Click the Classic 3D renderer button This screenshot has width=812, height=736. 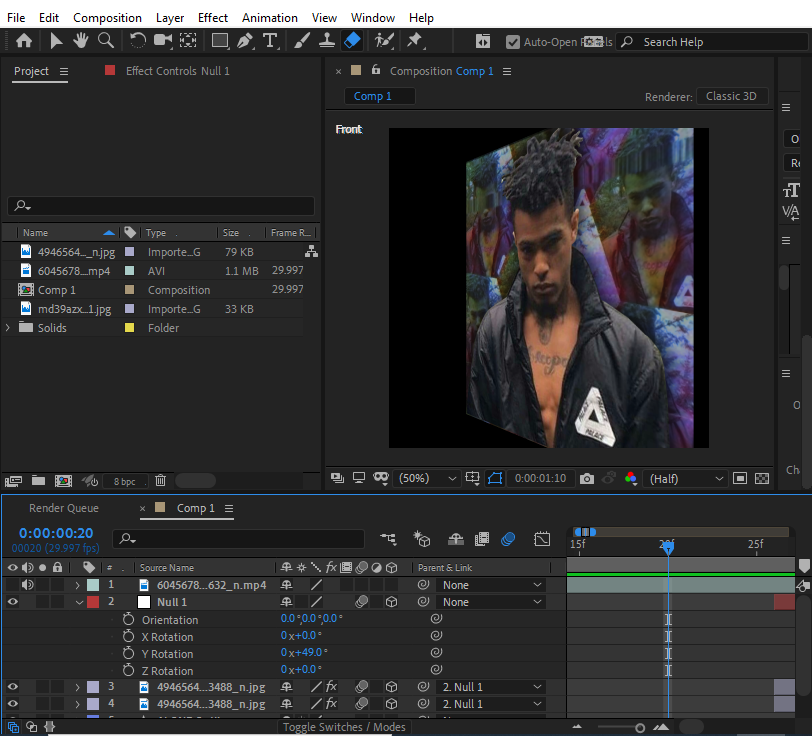tap(733, 96)
